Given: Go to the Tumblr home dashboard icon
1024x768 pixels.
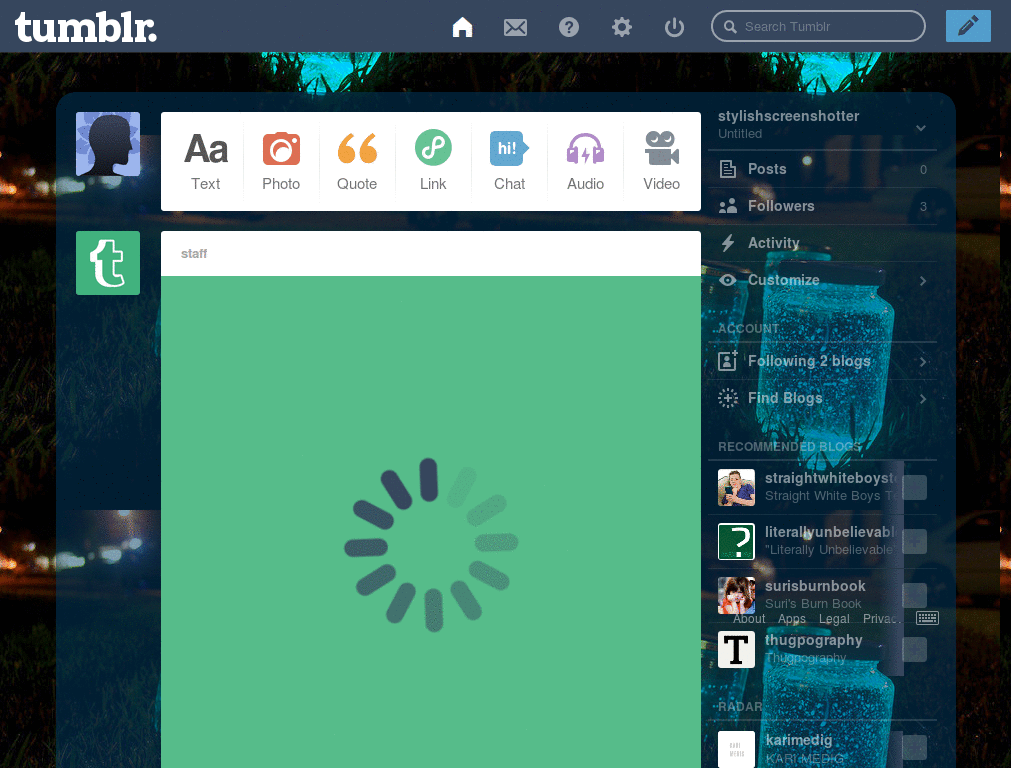Looking at the screenshot, I should [462, 27].
